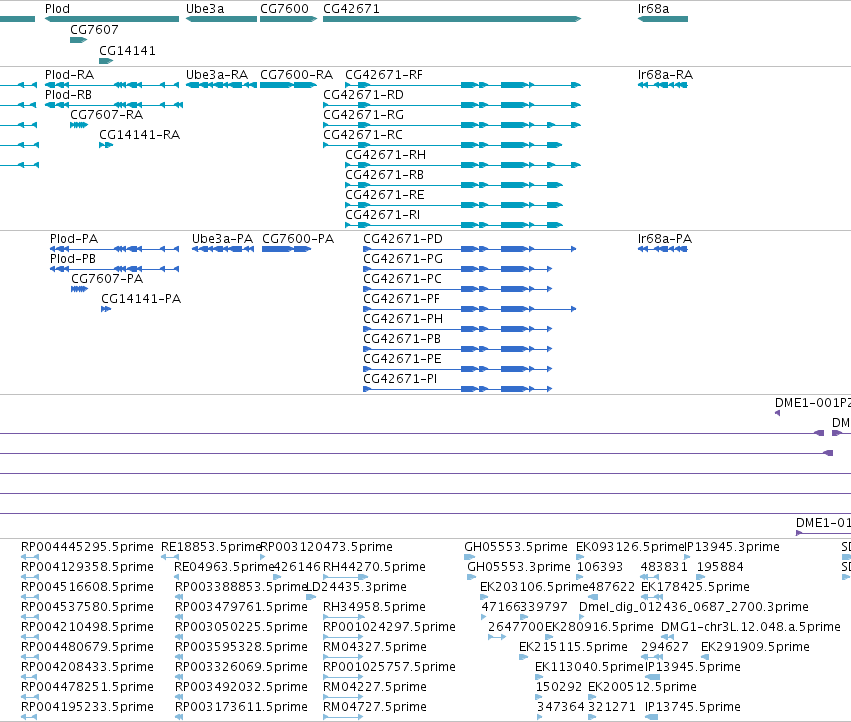Open the Plod-RB transcript
Image resolution: width=851 pixels, height=722 pixels.
(68, 95)
